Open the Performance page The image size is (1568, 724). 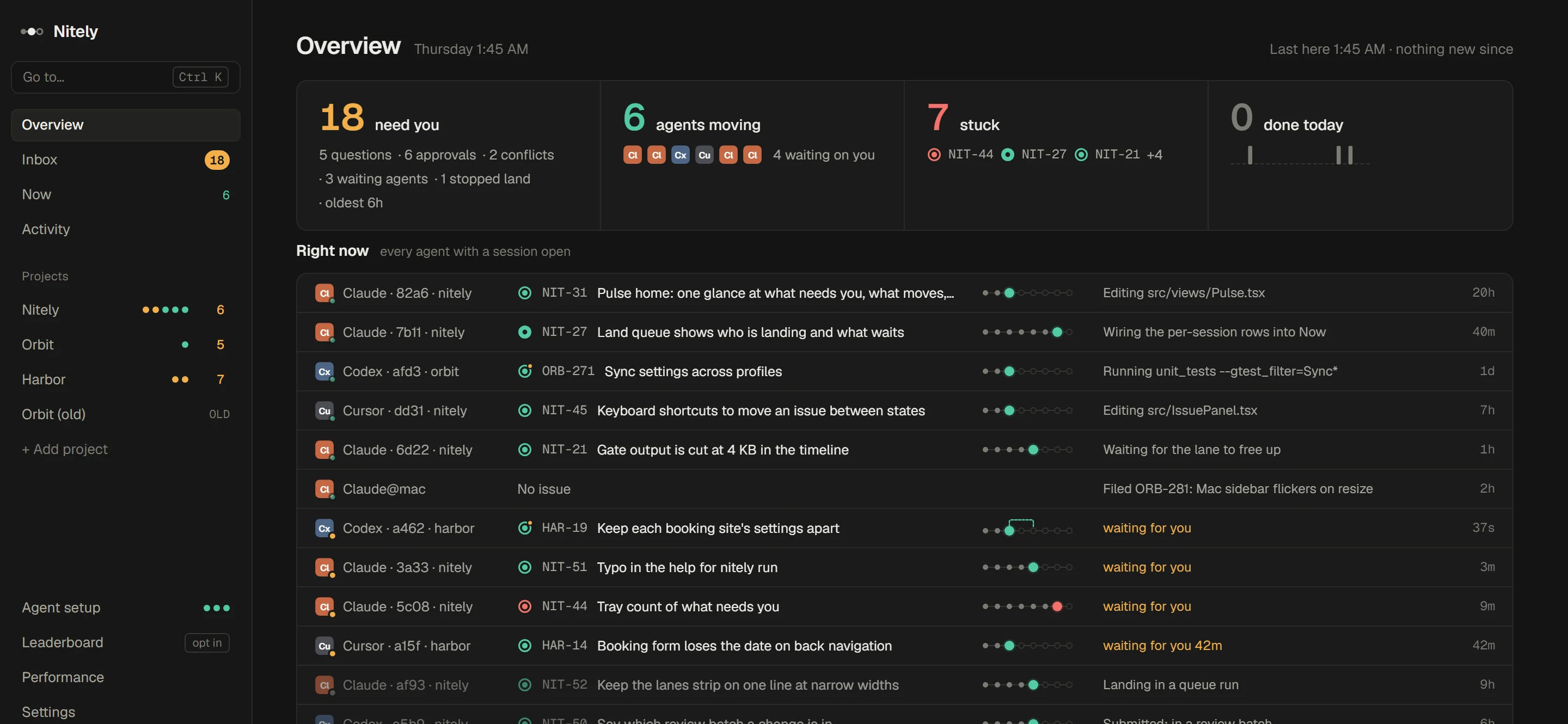(x=125, y=677)
